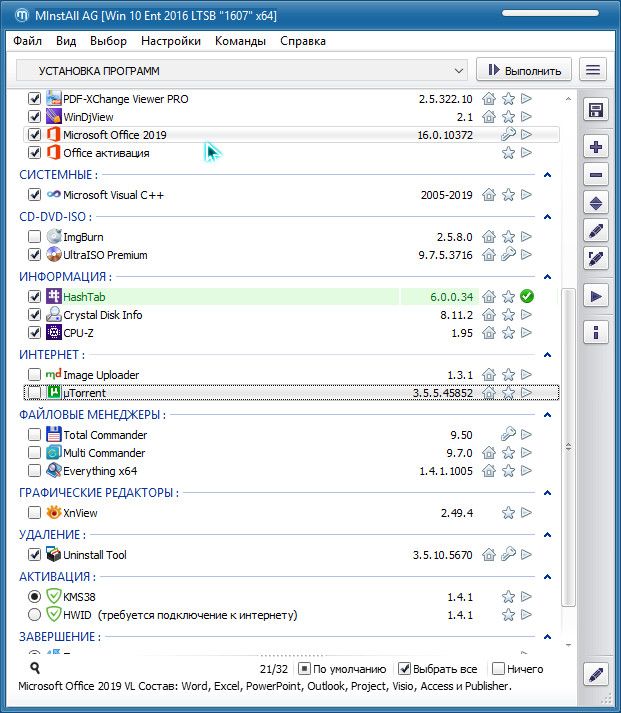Collapse the ИНТЕРНЕТ section
The height and width of the screenshot is (713, 621).
click(x=547, y=355)
